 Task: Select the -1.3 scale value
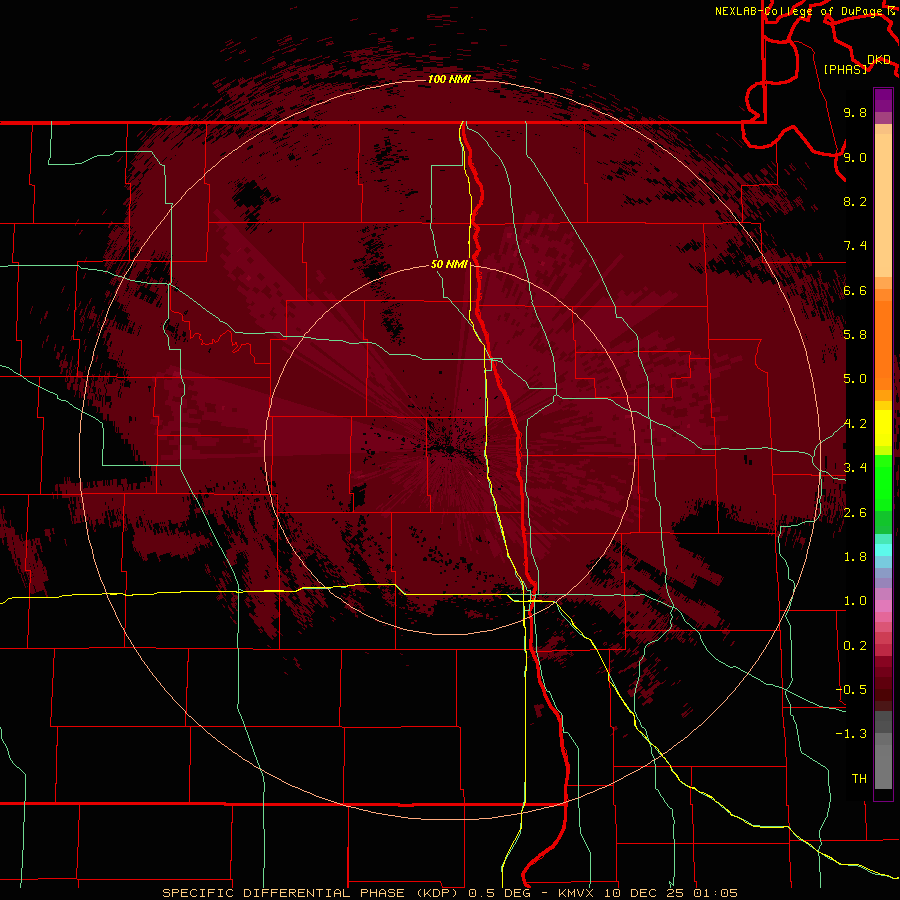pos(851,734)
